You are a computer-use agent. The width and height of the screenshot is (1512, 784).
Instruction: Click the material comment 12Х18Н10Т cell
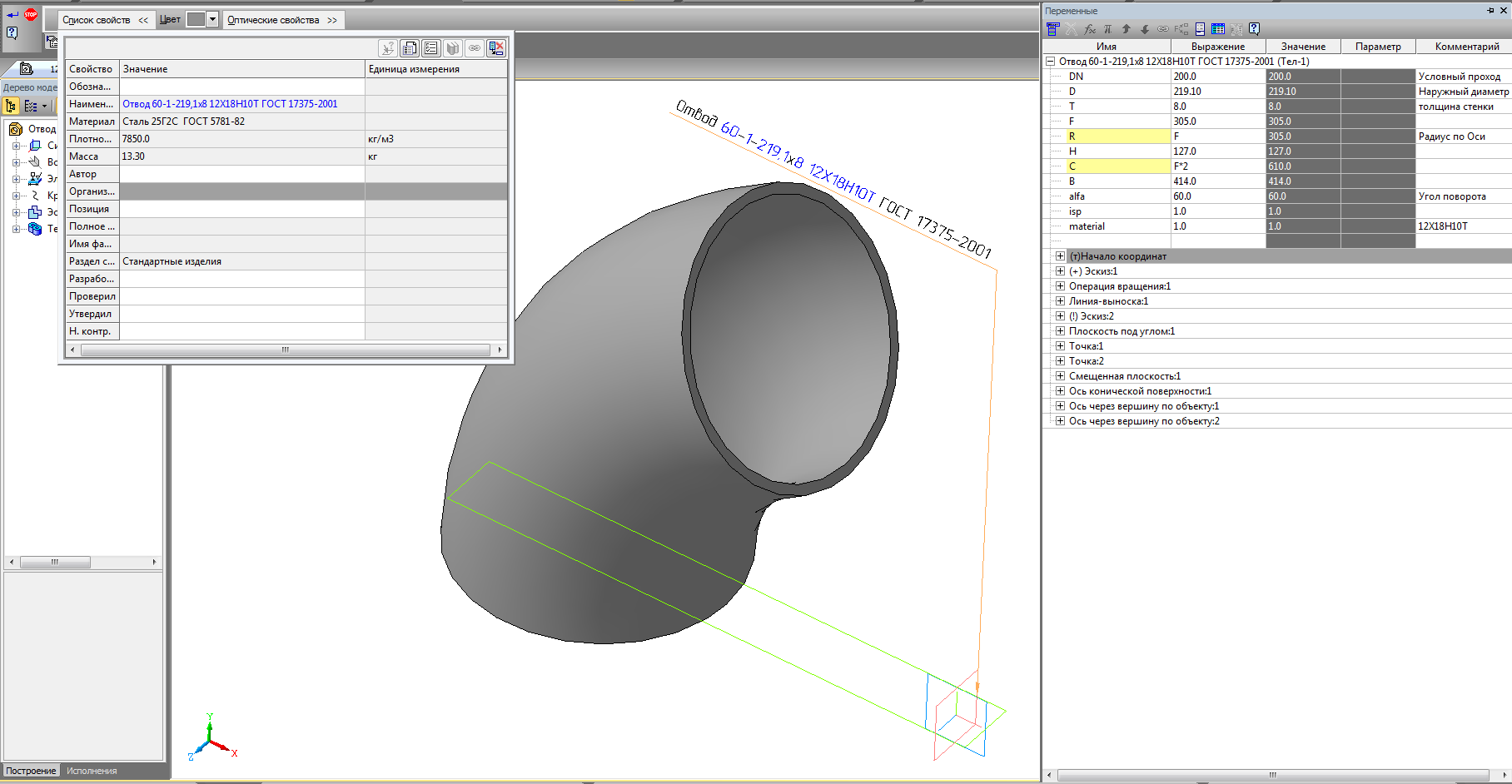1464,226
